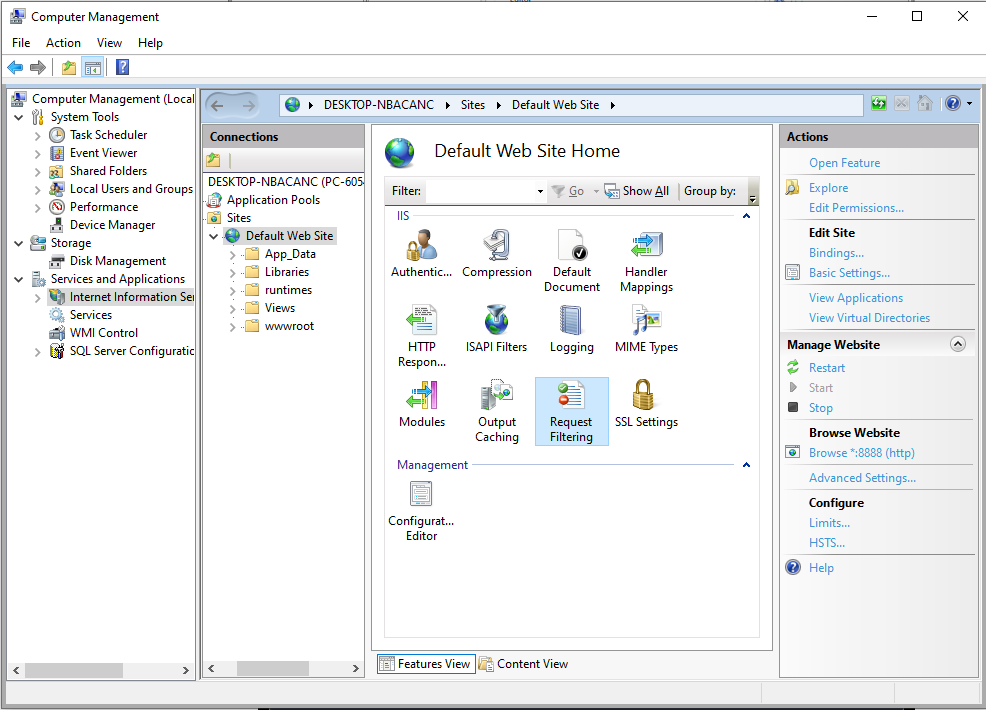Expand the wwwroot folder node
Screen dimensions: 986x710
[233, 327]
